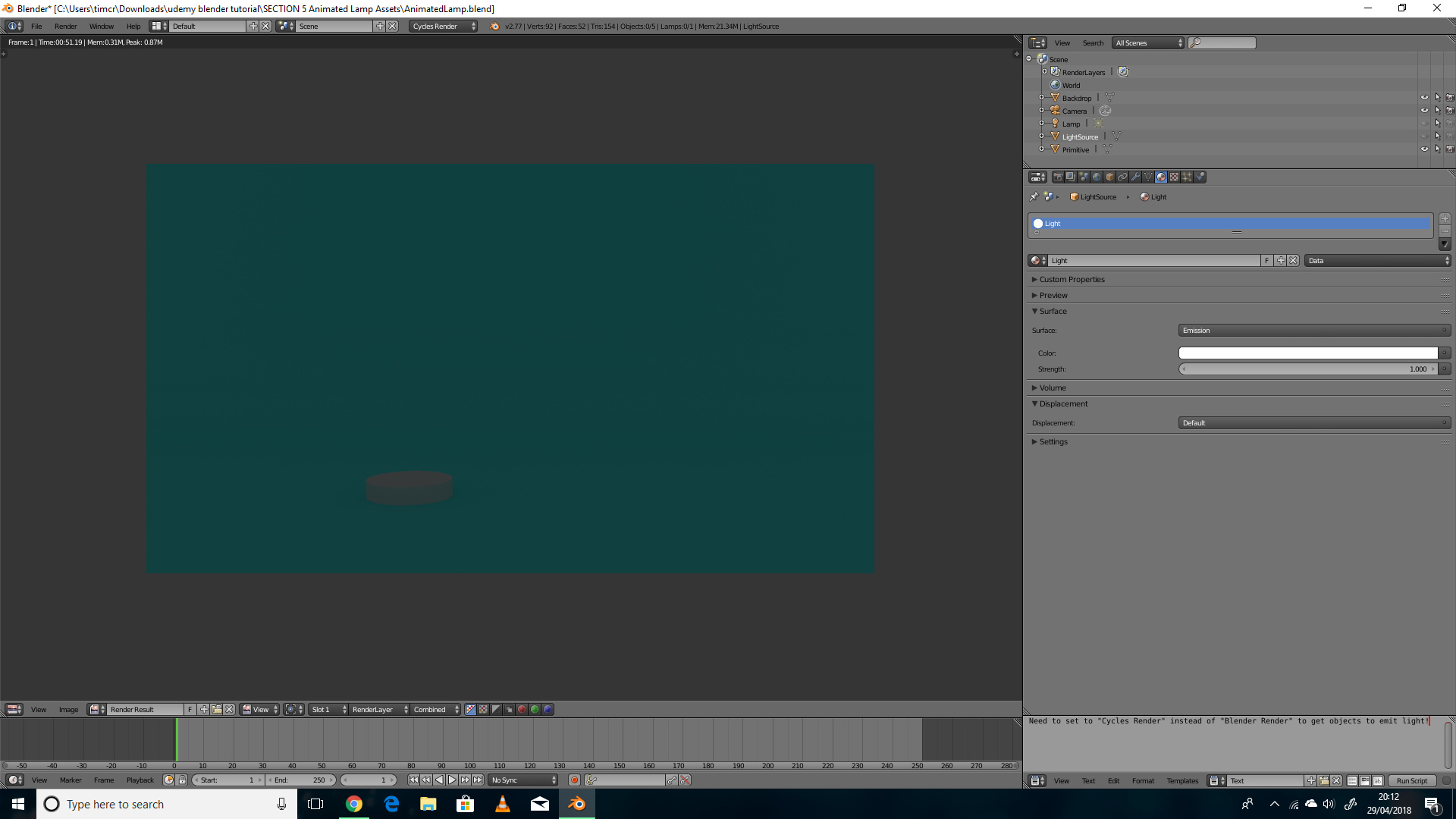The image size is (1456, 819).
Task: Click Jump to First Frame playback button
Action: (x=413, y=780)
